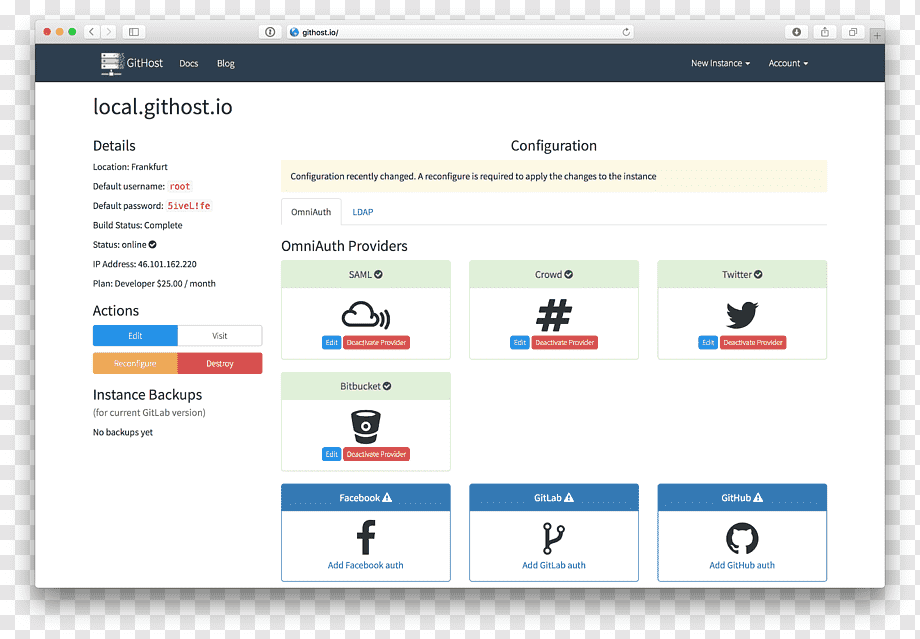Open the Blog nav link
Image resolution: width=920 pixels, height=639 pixels.
[225, 63]
